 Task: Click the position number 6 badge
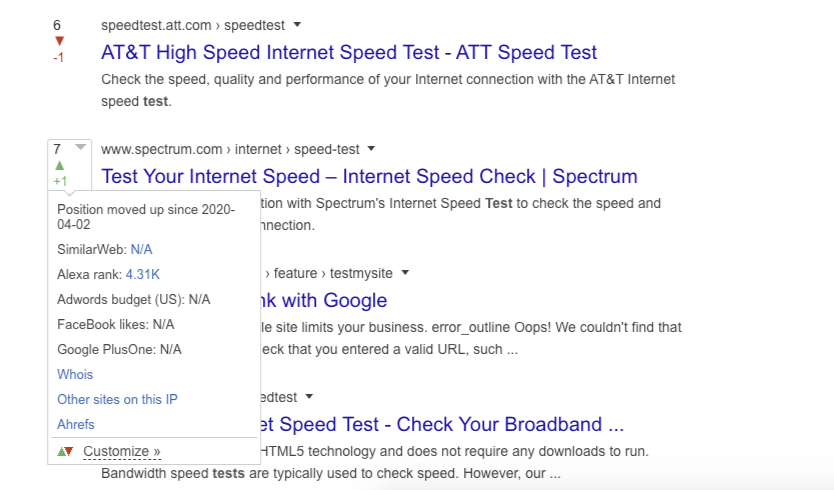pos(57,24)
